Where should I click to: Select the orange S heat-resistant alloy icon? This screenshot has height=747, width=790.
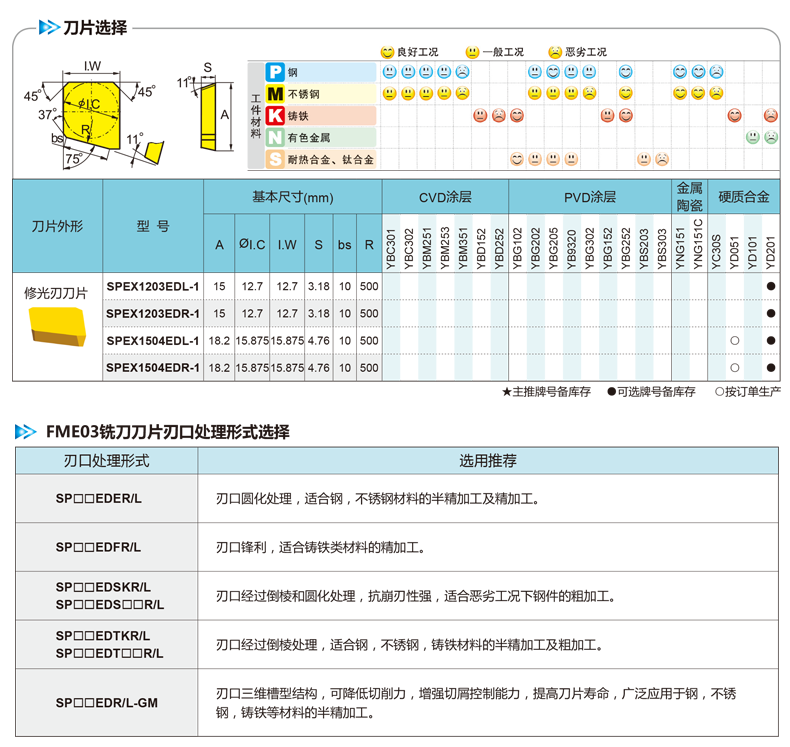[275, 159]
